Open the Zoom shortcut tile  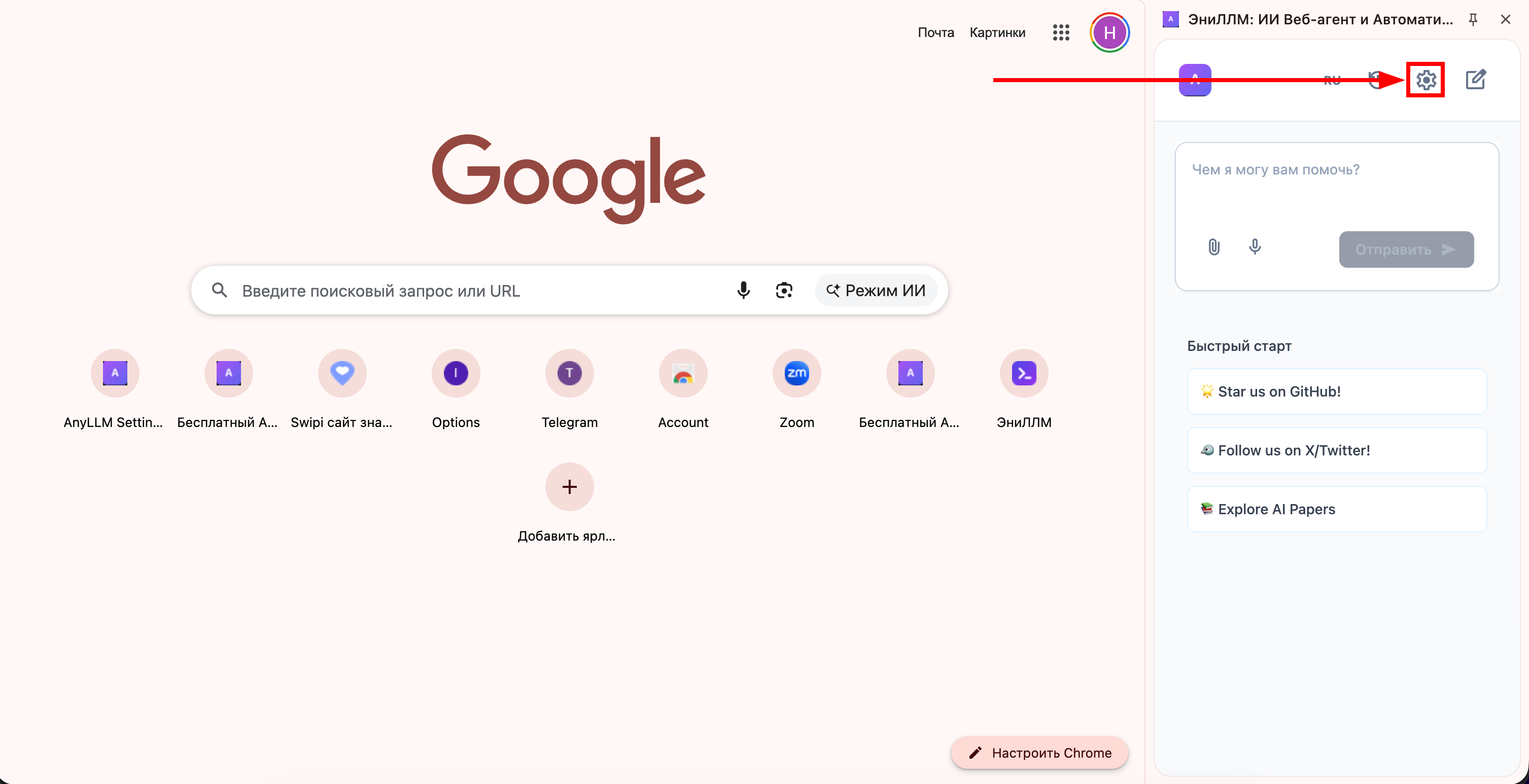(x=796, y=373)
